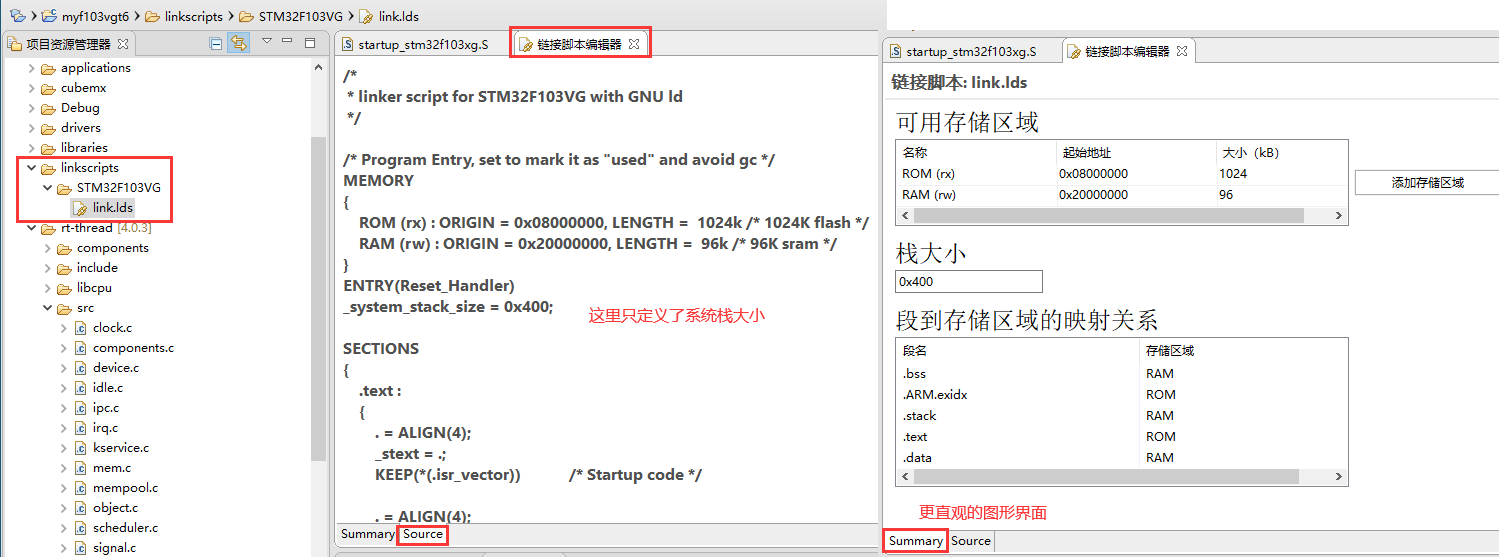The width and height of the screenshot is (1501, 557).
Task: Click the device.c file icon
Action: pyautogui.click(x=80, y=368)
